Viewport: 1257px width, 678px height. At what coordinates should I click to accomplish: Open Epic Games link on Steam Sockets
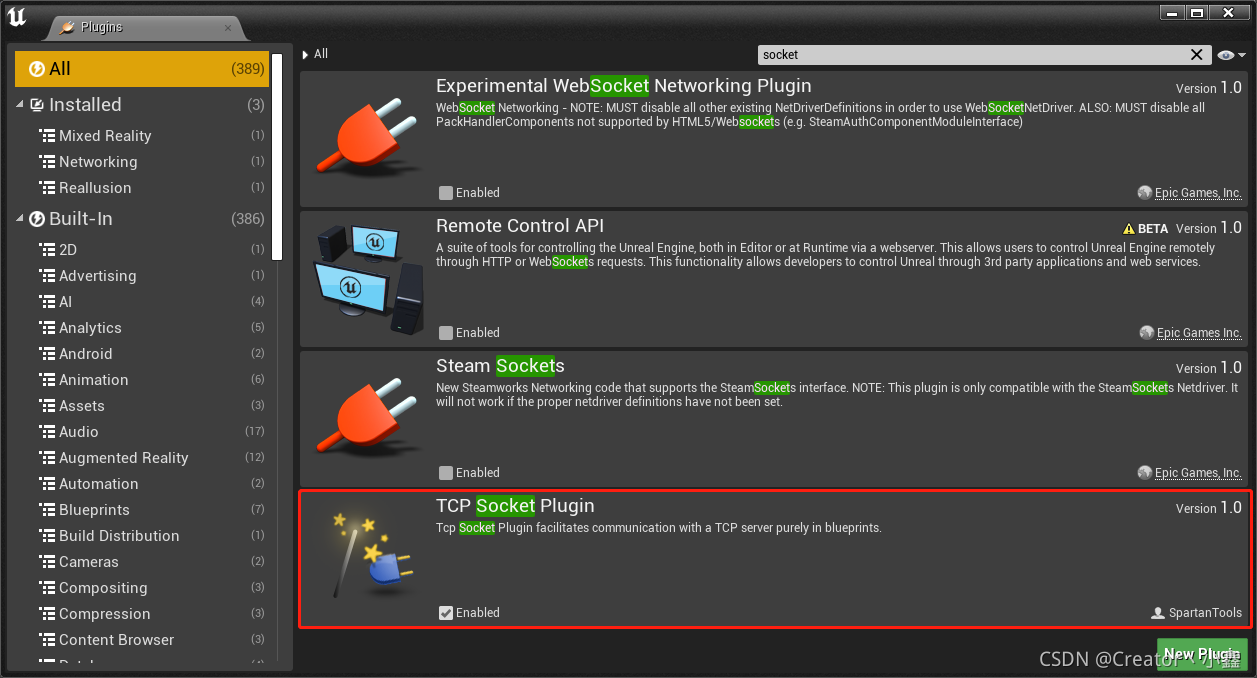[1198, 473]
